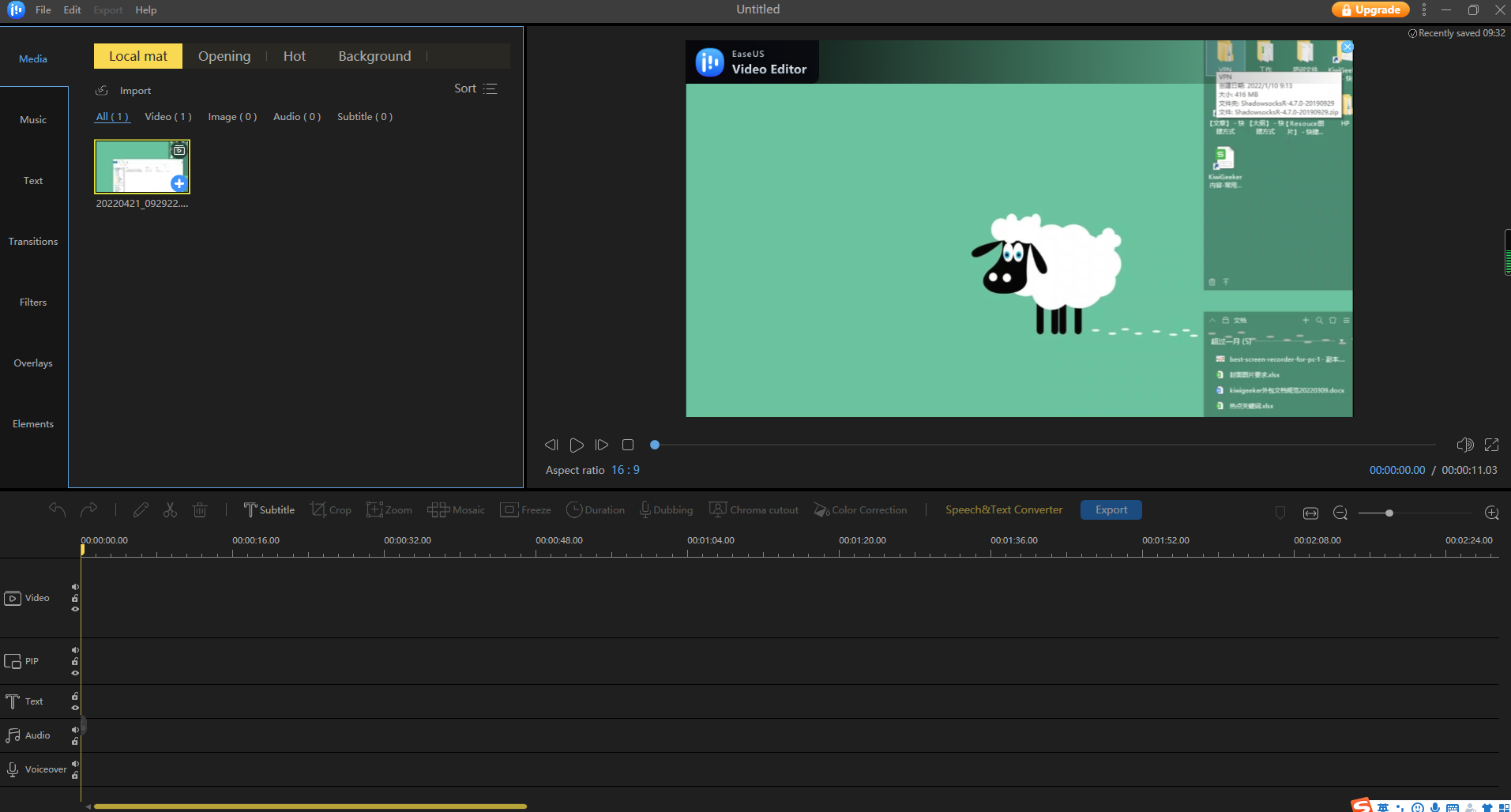Image resolution: width=1511 pixels, height=812 pixels.
Task: Click the Freeze frame tool
Action: pos(525,509)
